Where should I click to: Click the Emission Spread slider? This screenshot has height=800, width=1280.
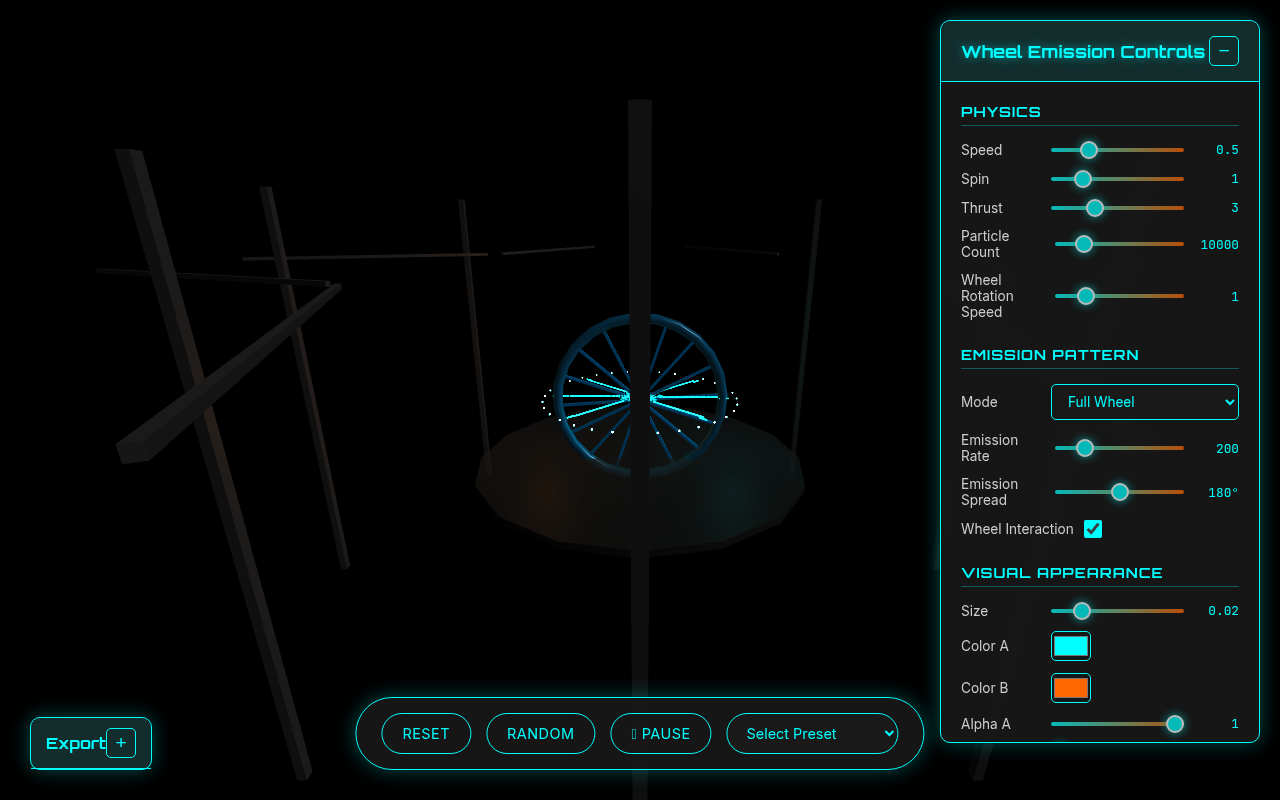[1119, 492]
